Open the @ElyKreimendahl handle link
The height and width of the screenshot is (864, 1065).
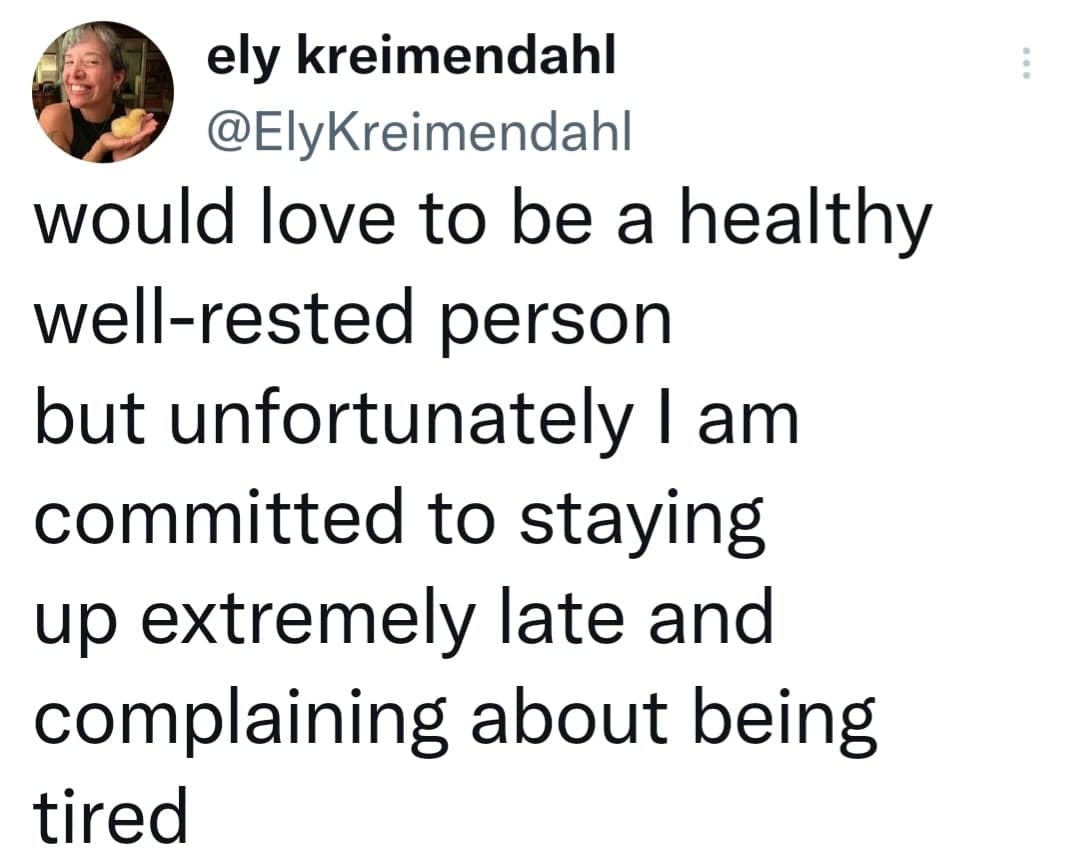[x=419, y=131]
